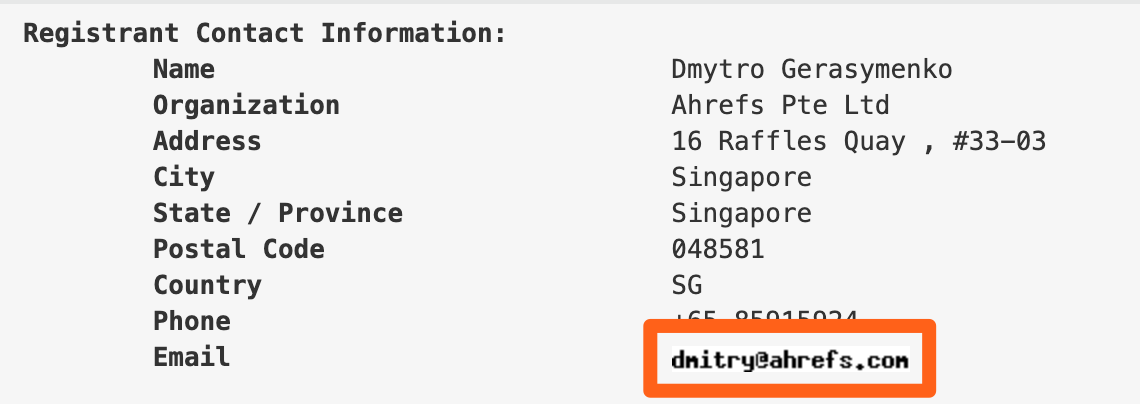Select the organization value Ahrefs Pte Ltd
Image resolution: width=1140 pixels, height=404 pixels.
[780, 105]
